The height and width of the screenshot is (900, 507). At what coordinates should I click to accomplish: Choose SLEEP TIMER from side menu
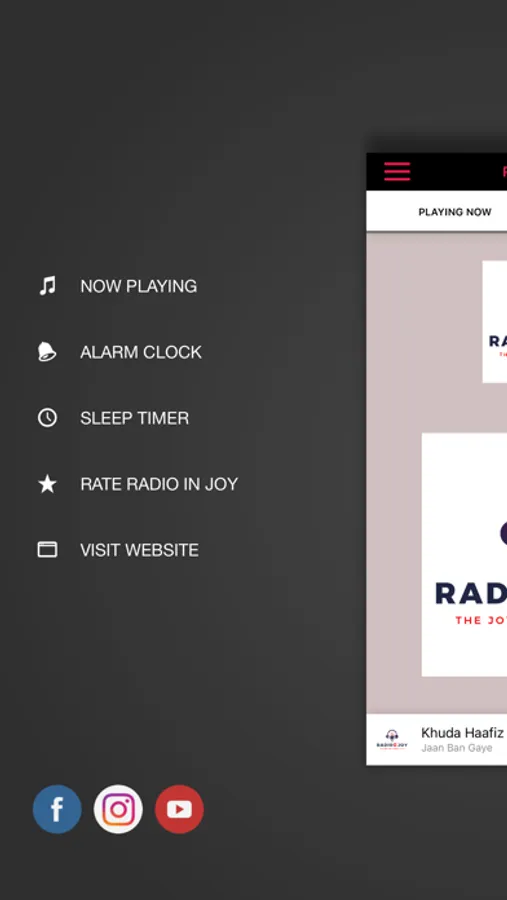coord(134,418)
